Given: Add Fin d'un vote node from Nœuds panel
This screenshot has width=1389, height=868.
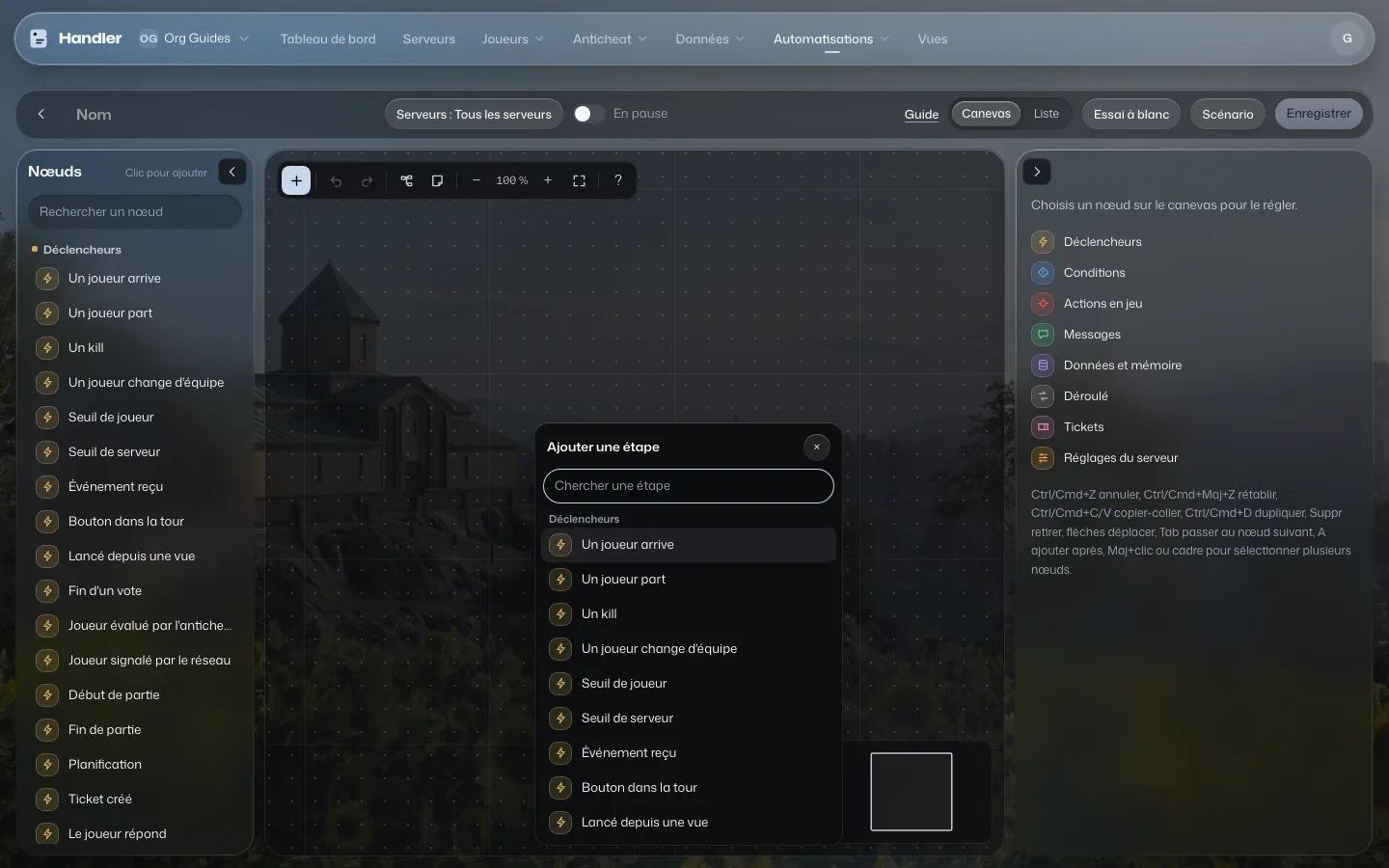Looking at the screenshot, I should point(135,591).
